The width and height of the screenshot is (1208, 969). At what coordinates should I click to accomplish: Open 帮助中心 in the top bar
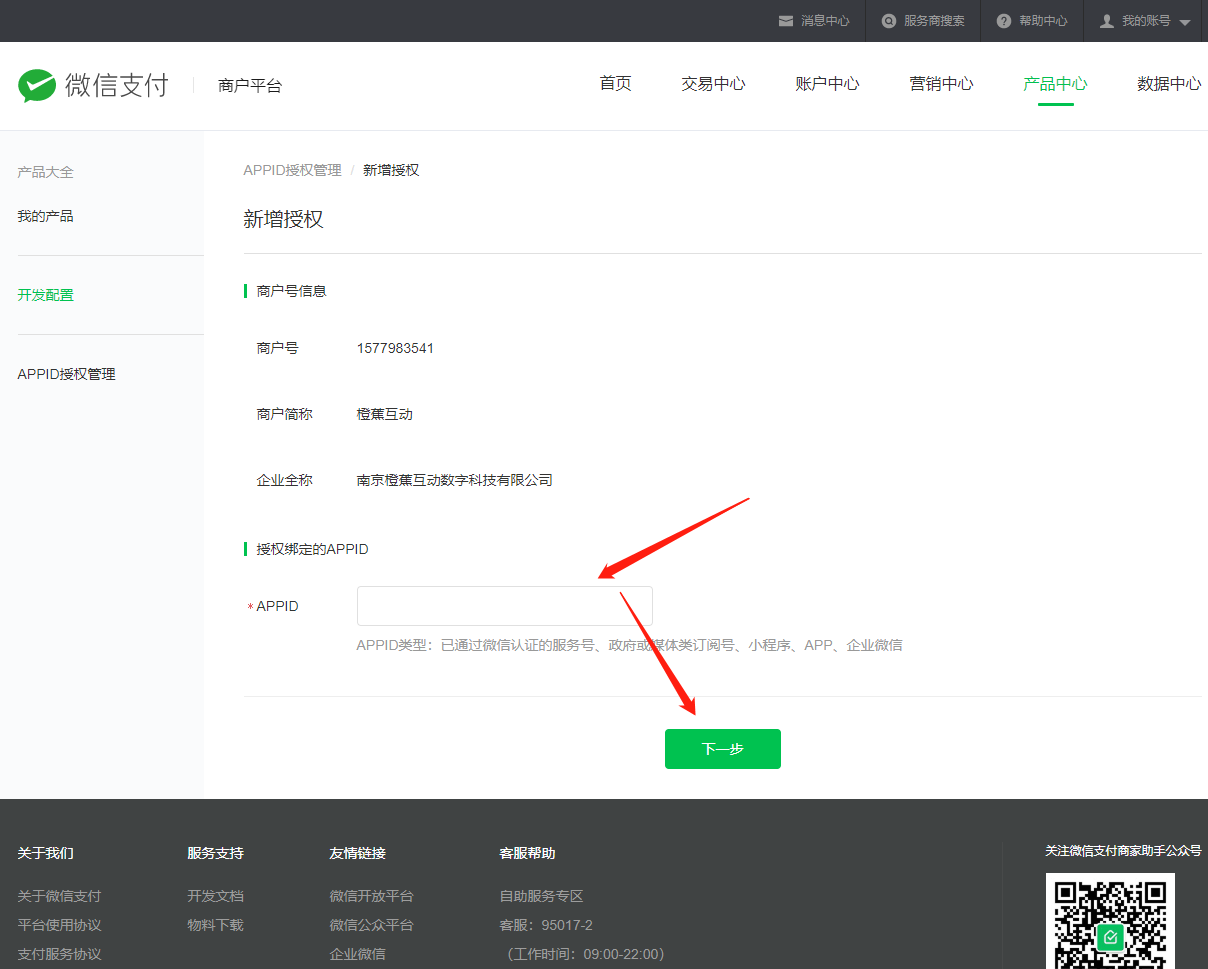click(1043, 21)
